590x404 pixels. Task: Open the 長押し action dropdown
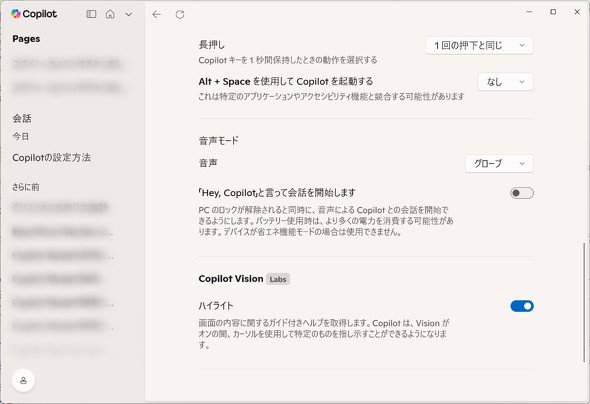(479, 46)
